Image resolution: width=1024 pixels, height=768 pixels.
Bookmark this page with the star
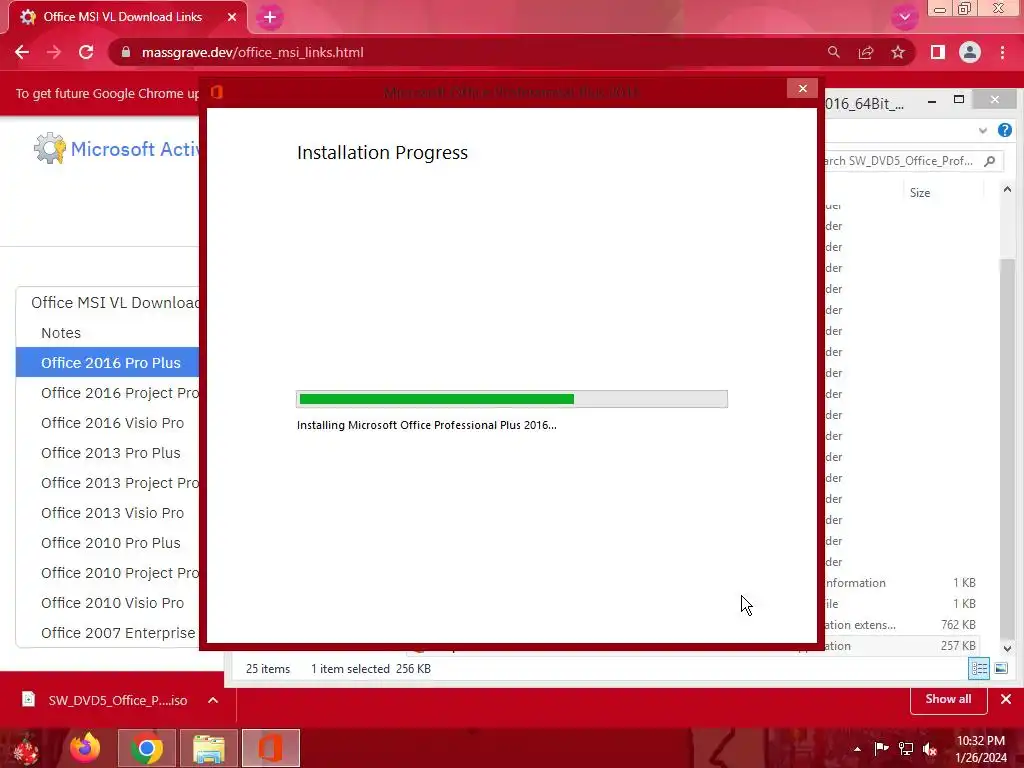(x=898, y=52)
